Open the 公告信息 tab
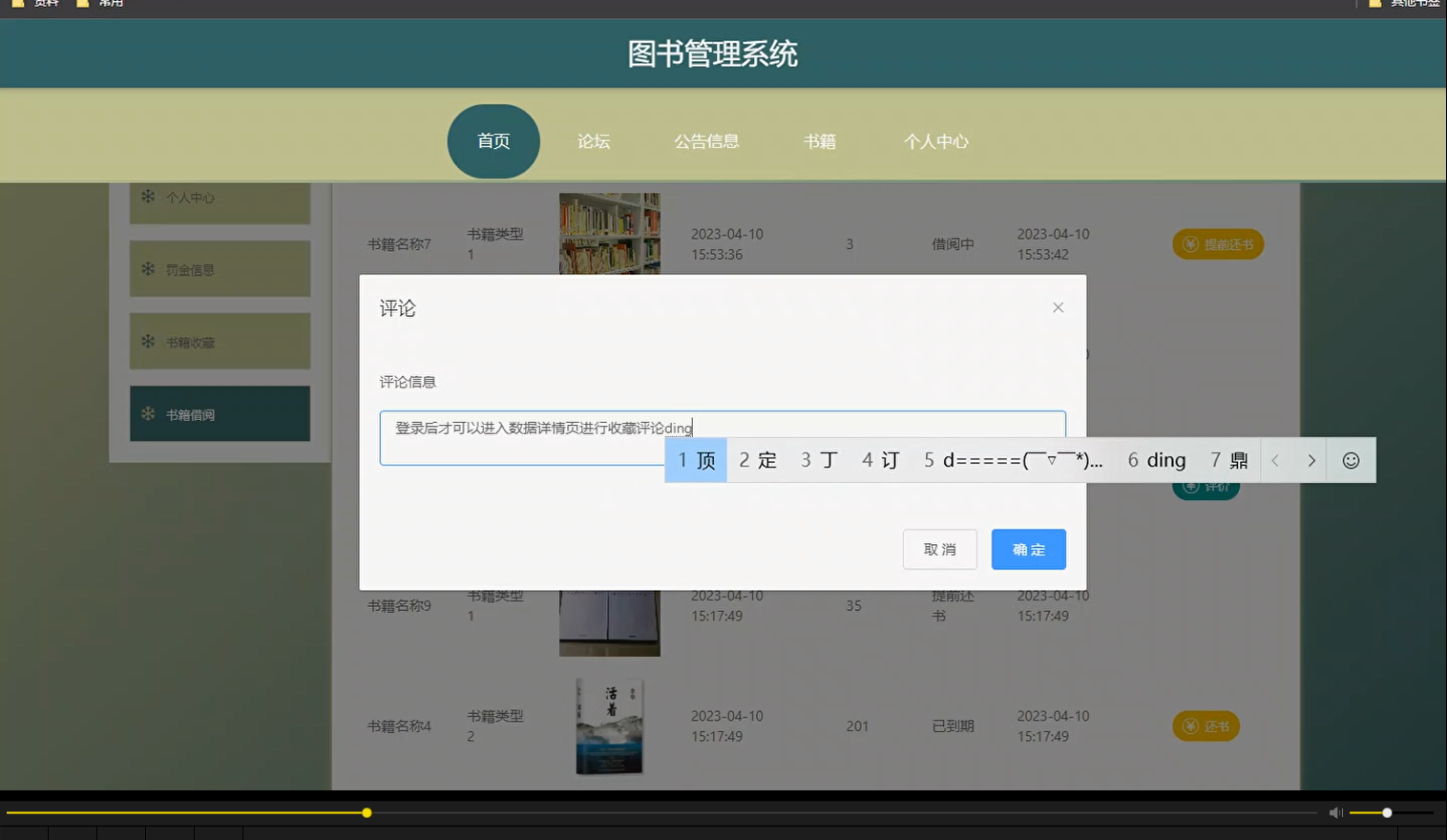 tap(706, 140)
